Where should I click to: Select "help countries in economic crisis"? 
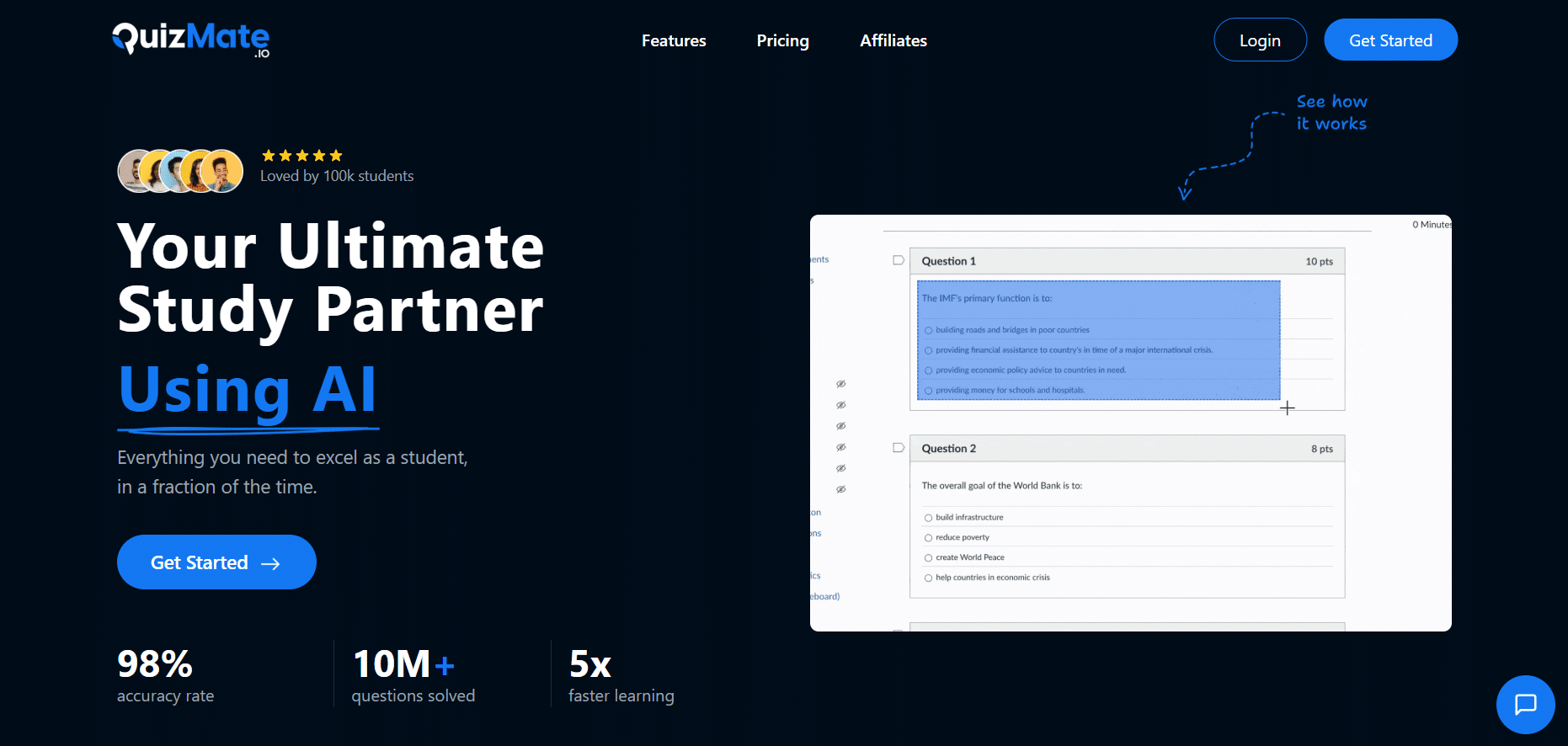click(928, 578)
